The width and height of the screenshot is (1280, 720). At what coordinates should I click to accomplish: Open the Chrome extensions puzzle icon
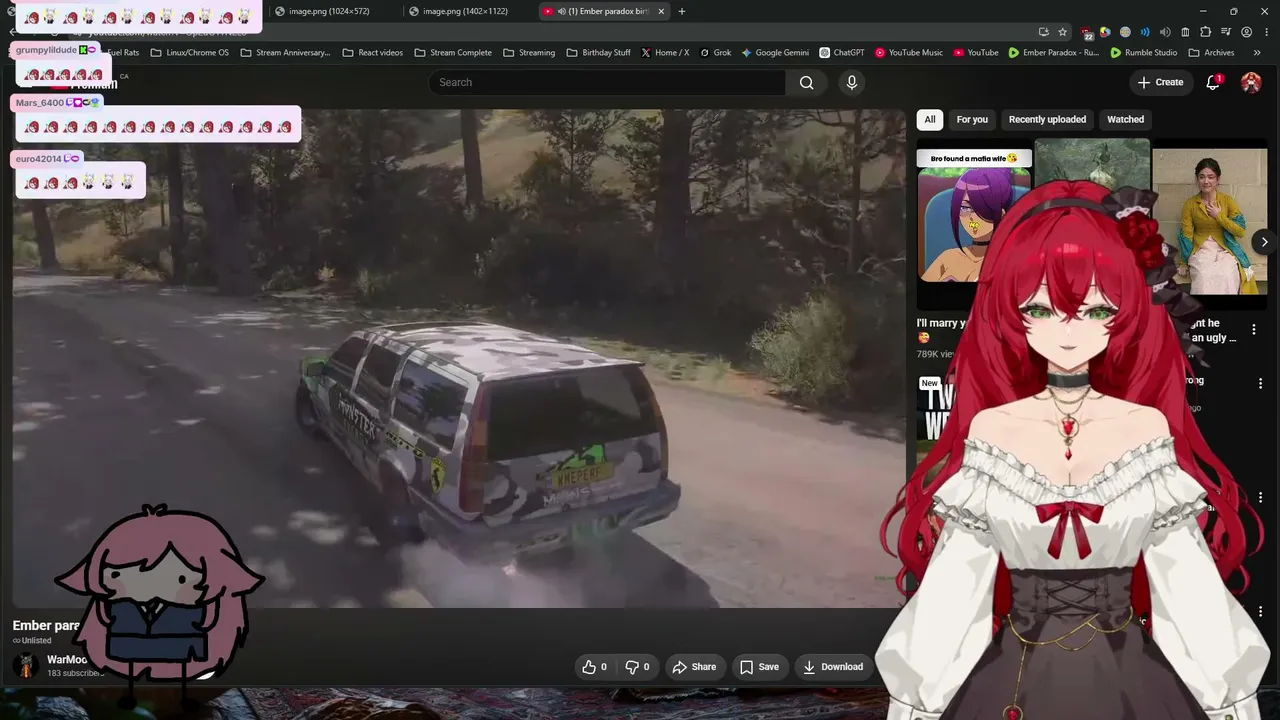(1205, 32)
